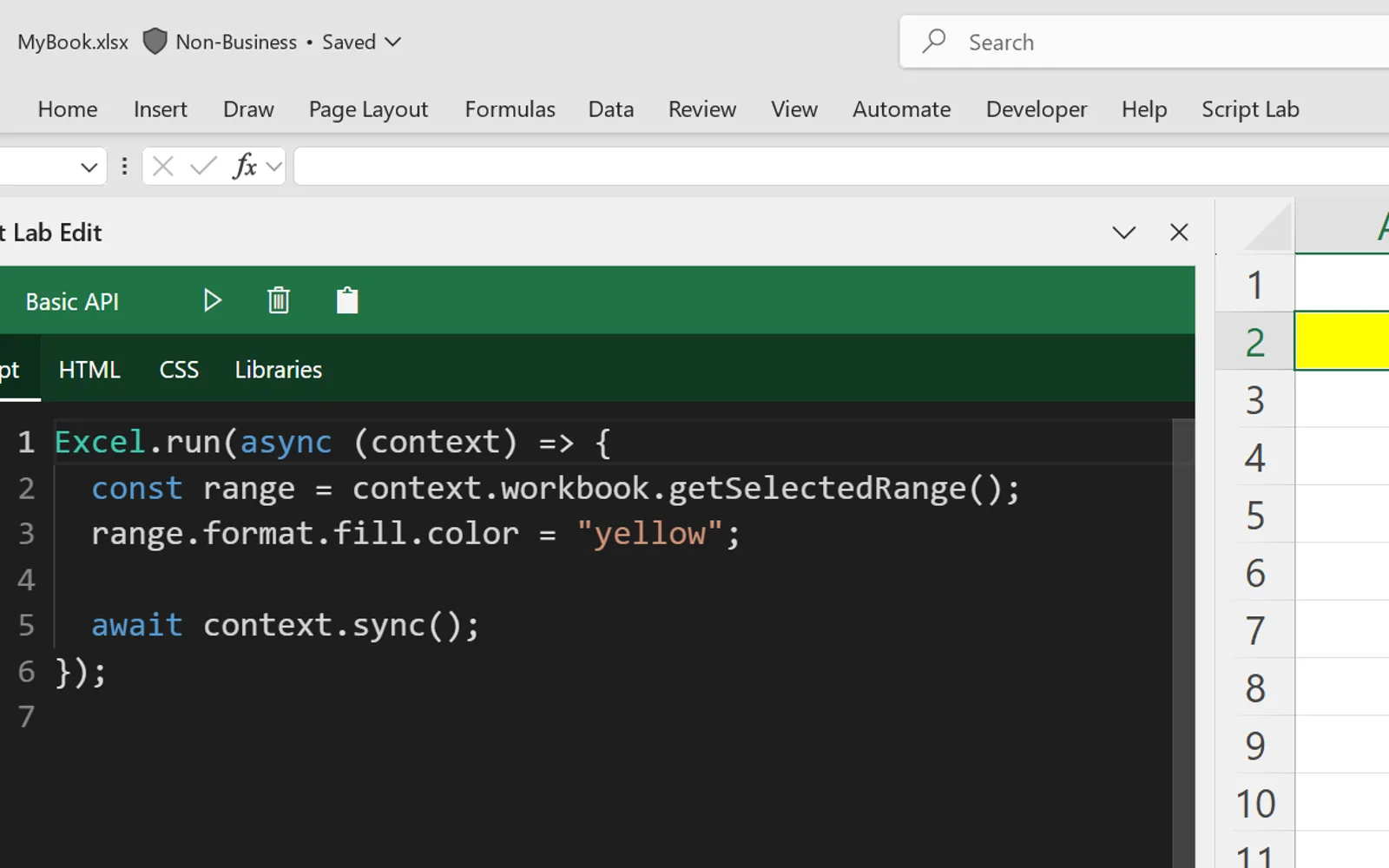Confirm formula entry with checkmark icon
This screenshot has width=1389, height=868.
203,166
